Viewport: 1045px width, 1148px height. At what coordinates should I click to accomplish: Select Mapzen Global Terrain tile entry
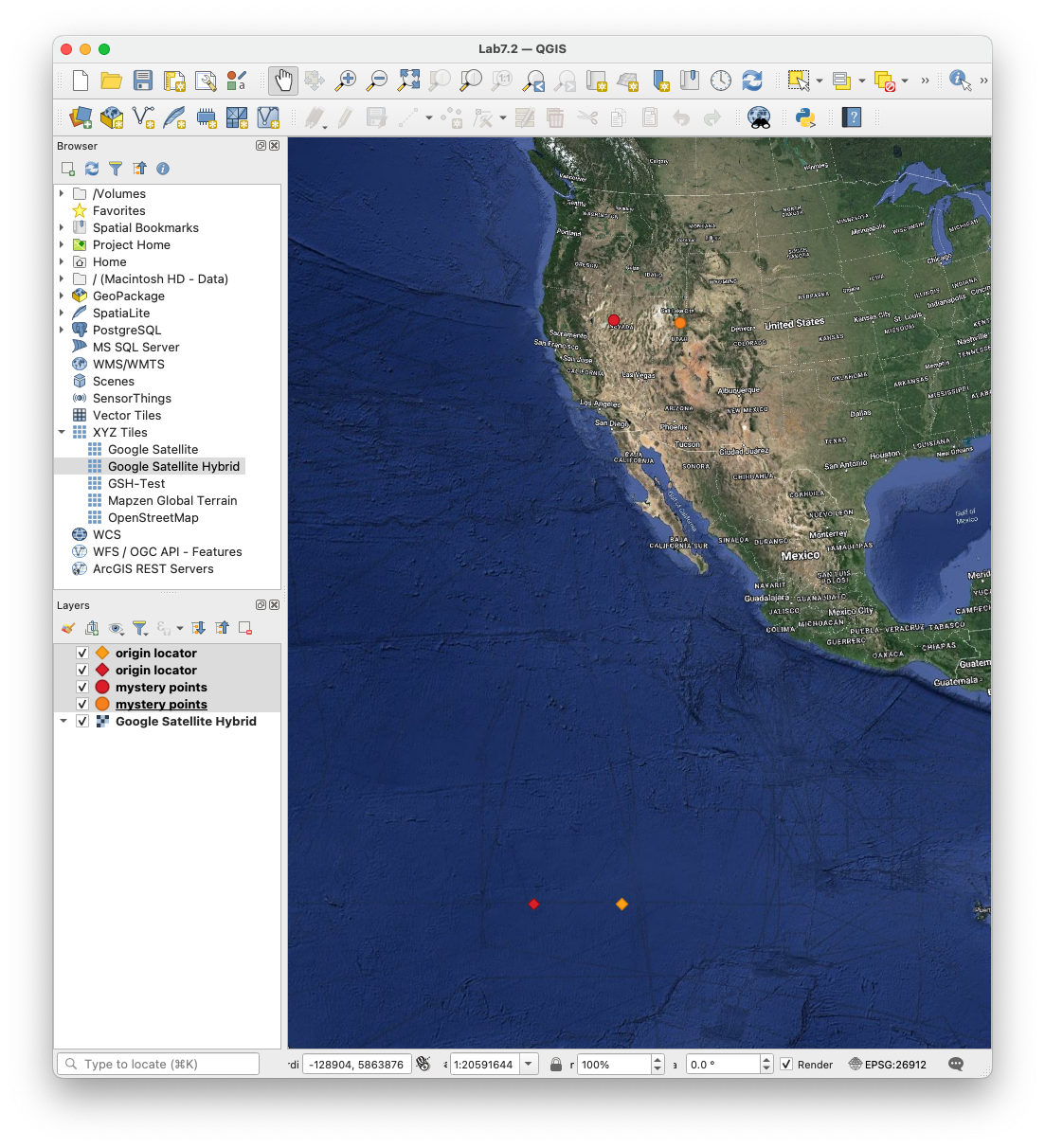pyautogui.click(x=172, y=500)
